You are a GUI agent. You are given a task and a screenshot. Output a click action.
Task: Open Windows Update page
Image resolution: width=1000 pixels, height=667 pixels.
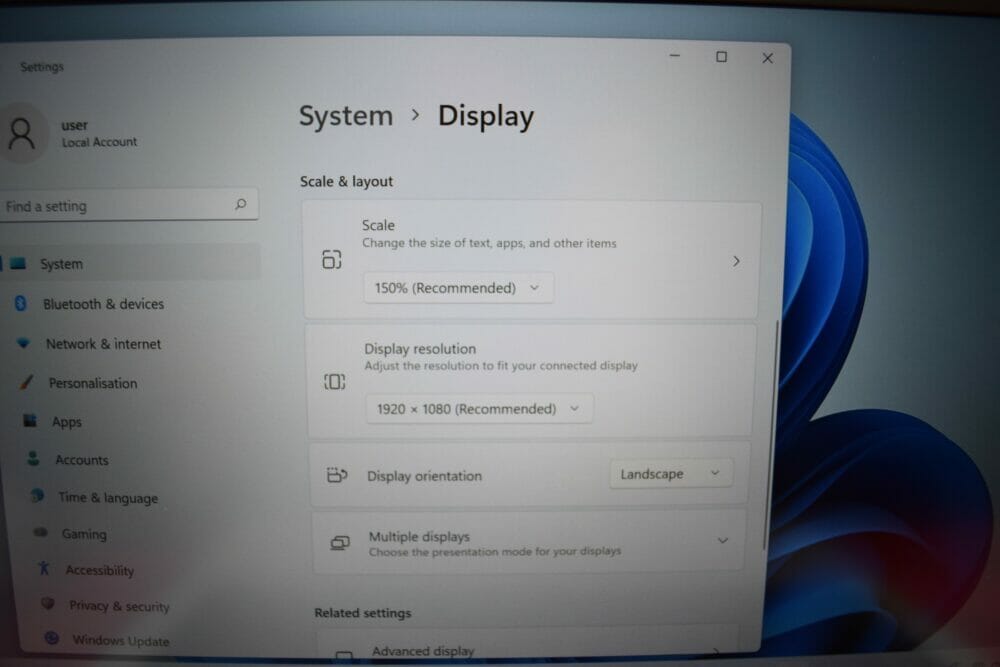(121, 640)
